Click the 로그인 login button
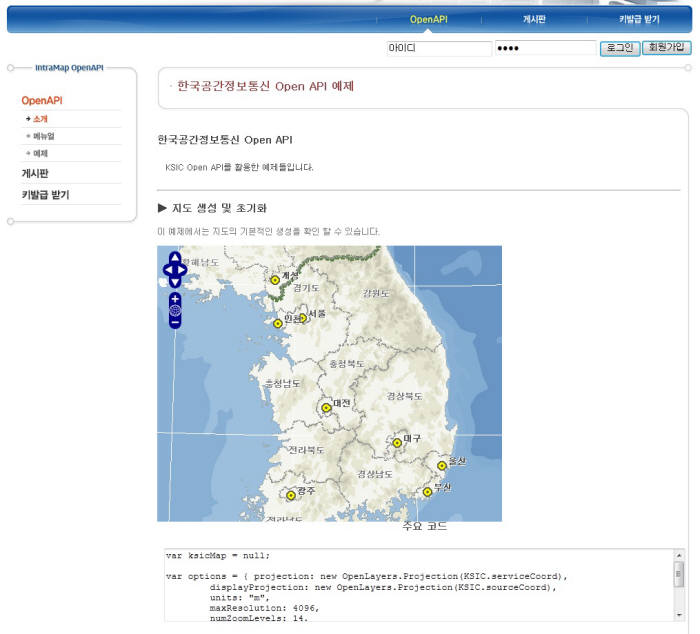 tap(620, 48)
